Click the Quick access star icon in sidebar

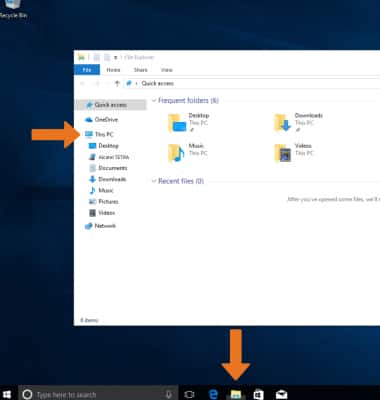pos(89,105)
